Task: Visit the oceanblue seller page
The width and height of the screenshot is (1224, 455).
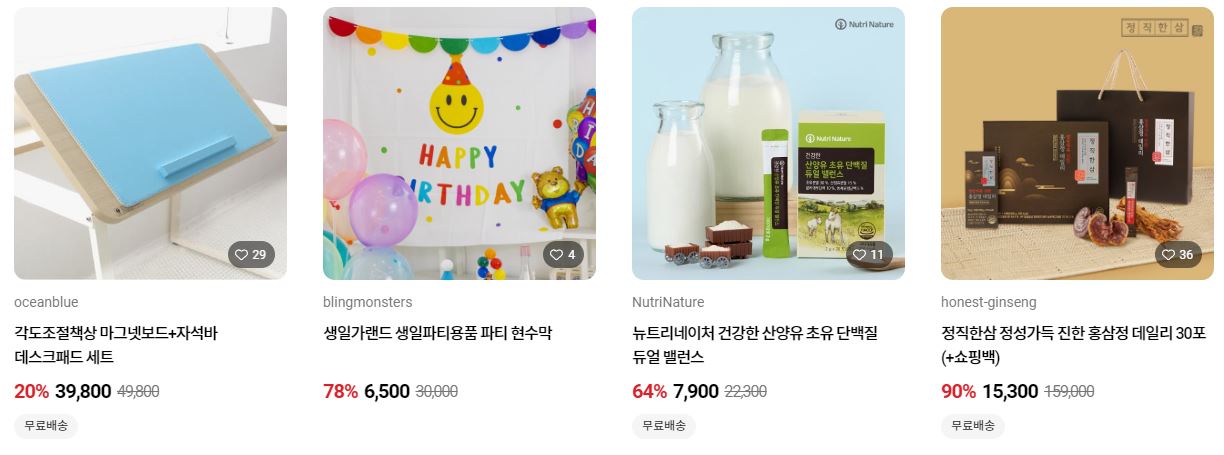Action: coord(46,302)
